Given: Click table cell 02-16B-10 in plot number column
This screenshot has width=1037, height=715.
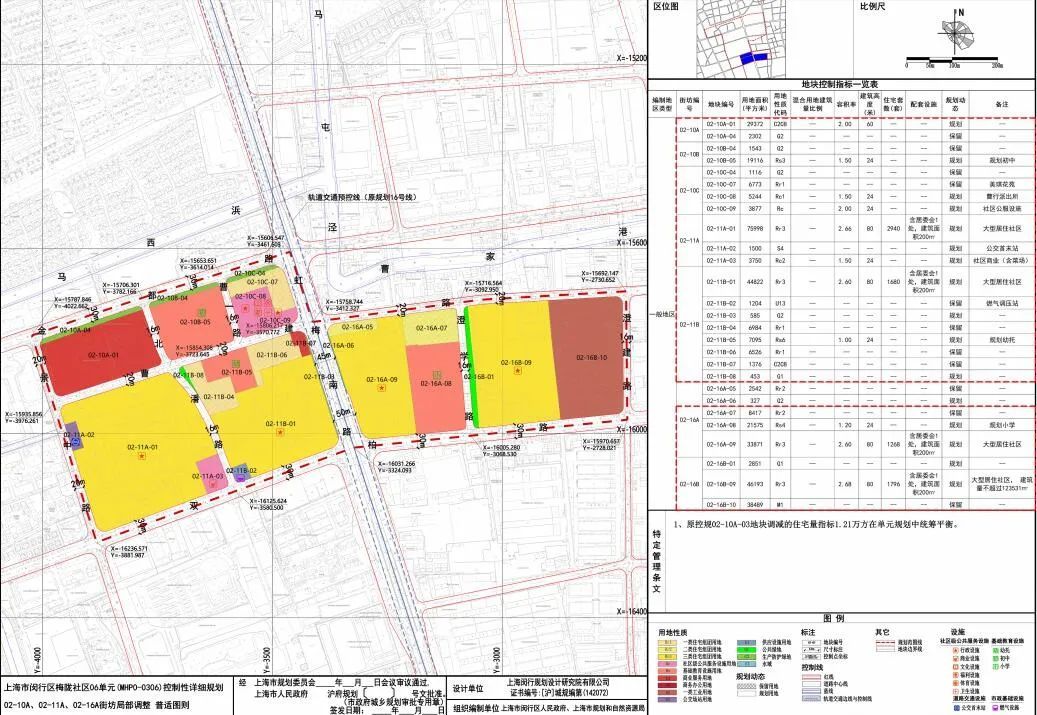Looking at the screenshot, I should pos(721,505).
